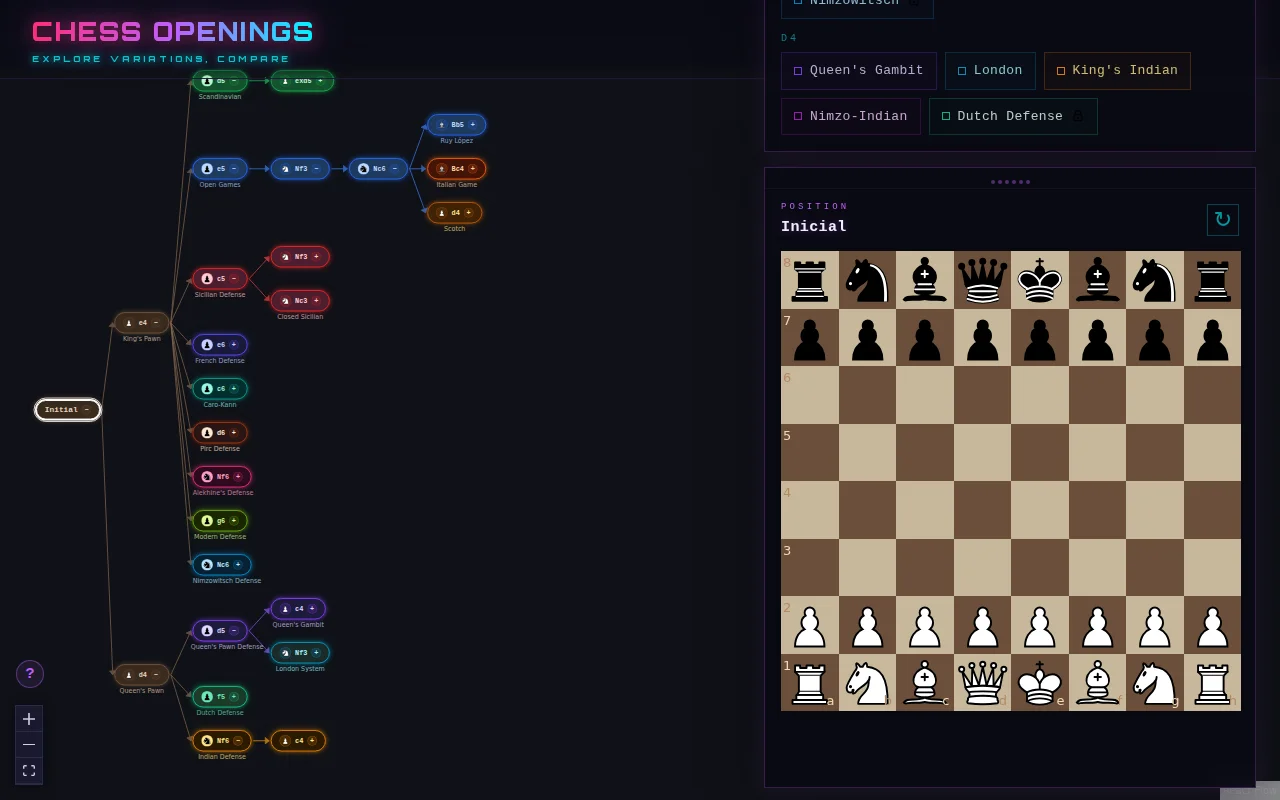Click the pawn icon in e4 King's Pawn node
Viewport: 1280px width, 800px height.
(x=129, y=323)
